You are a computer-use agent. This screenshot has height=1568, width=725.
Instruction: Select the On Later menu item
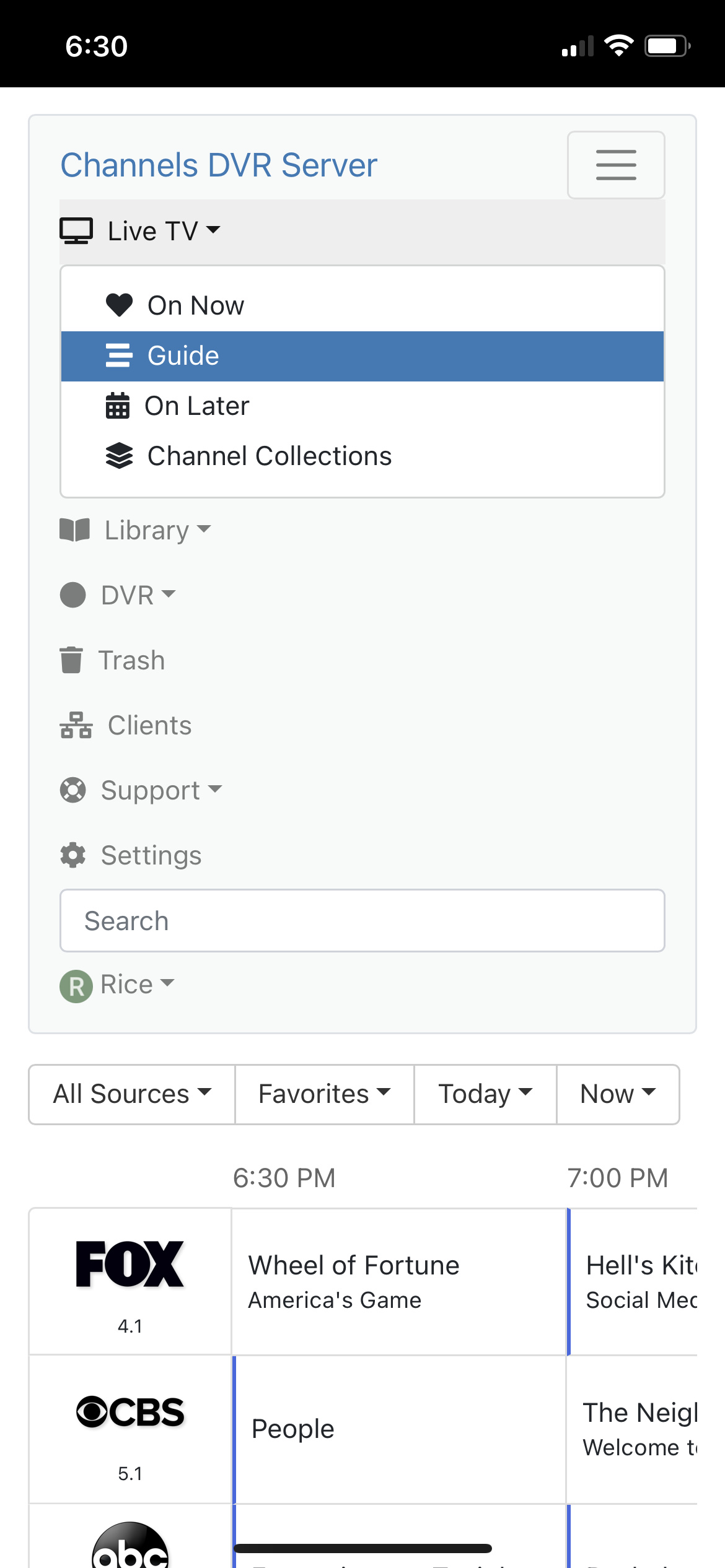(197, 406)
